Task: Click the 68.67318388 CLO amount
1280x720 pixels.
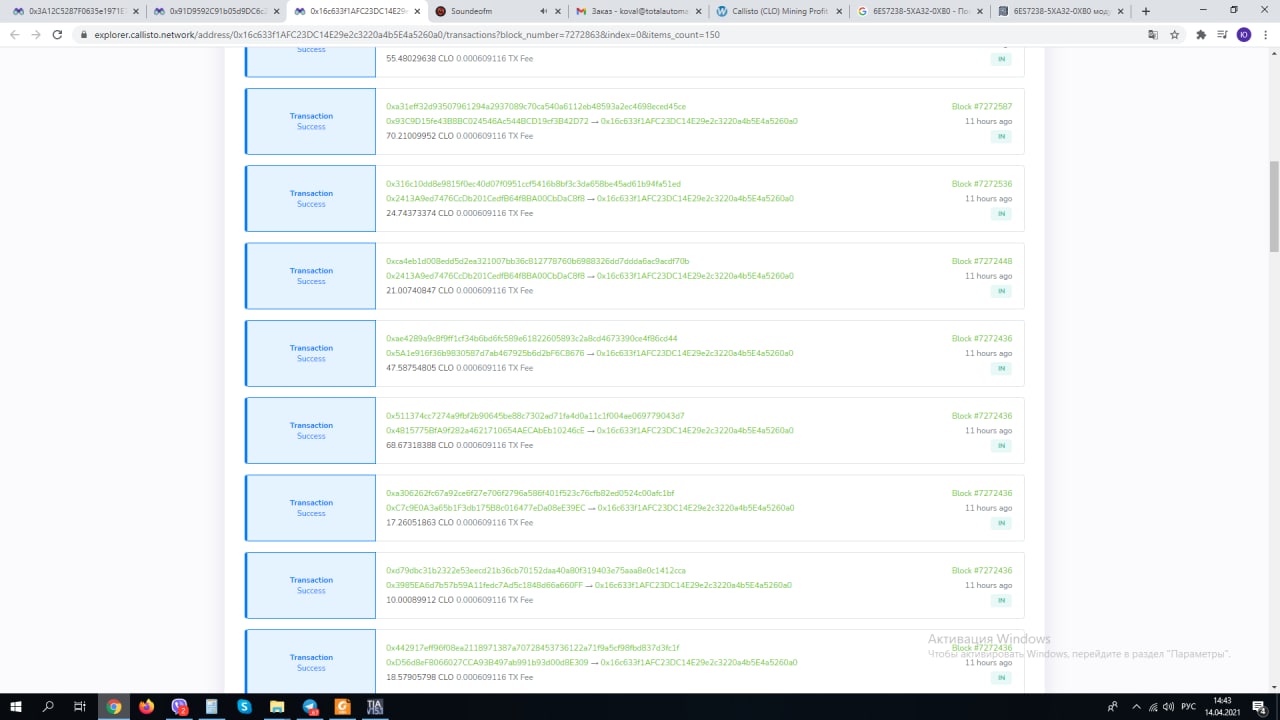Action: click(x=419, y=445)
